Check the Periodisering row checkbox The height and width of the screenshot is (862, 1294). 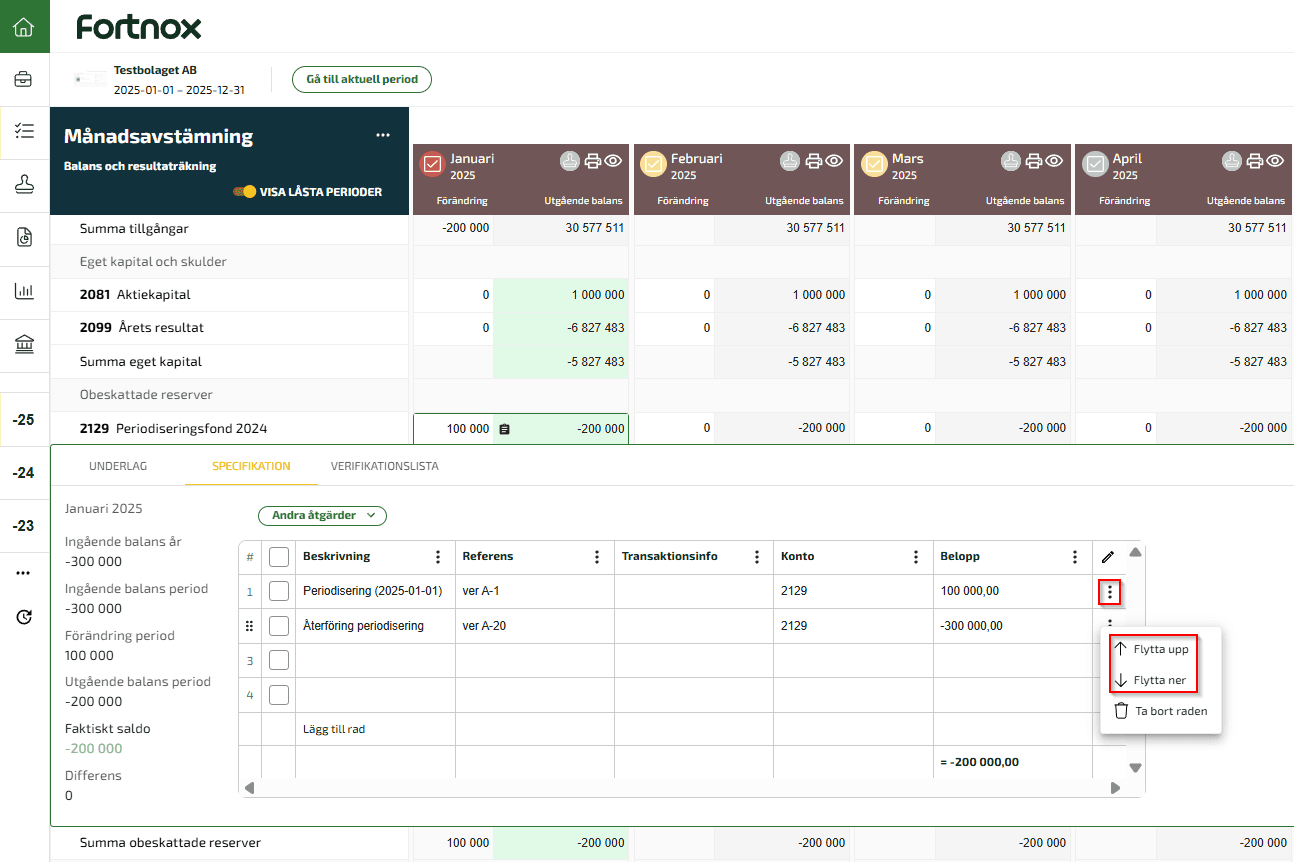click(279, 591)
